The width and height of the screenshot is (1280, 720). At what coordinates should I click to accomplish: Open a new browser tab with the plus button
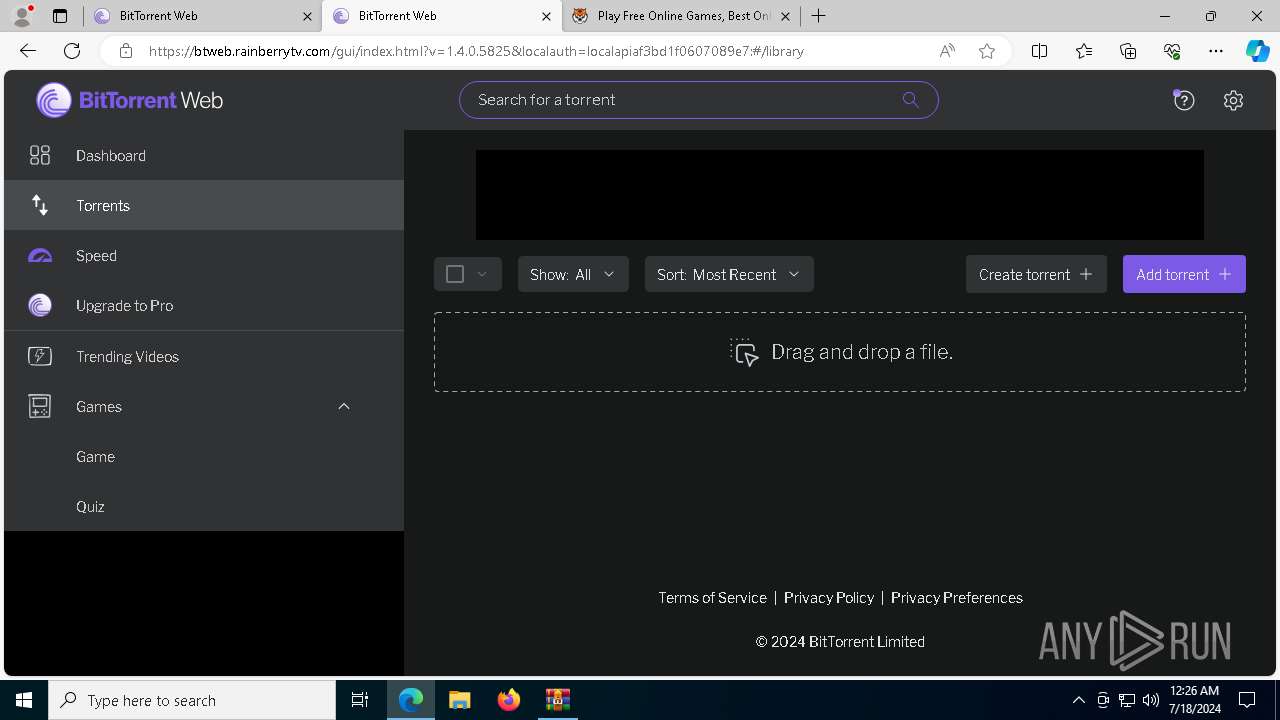pos(818,16)
